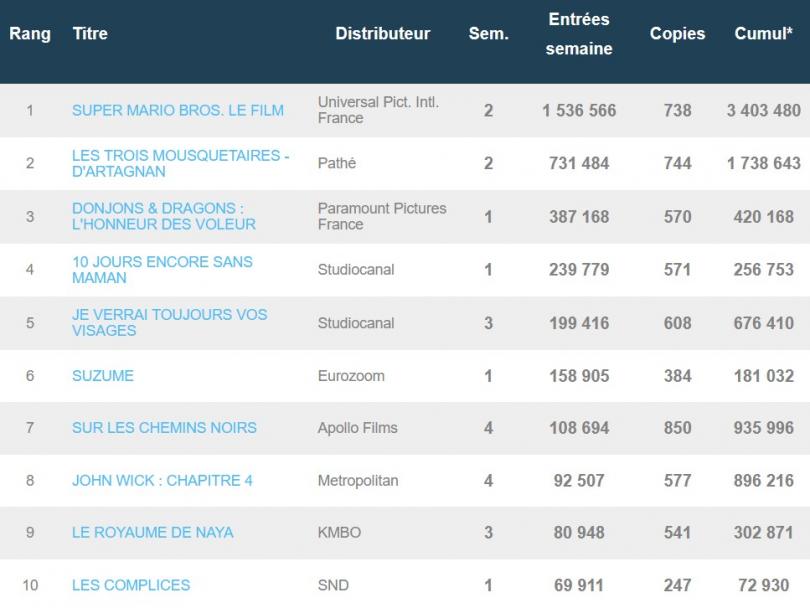Viewport: 810px width, 608px height.
Task: Click the Rang column header
Action: coord(30,34)
